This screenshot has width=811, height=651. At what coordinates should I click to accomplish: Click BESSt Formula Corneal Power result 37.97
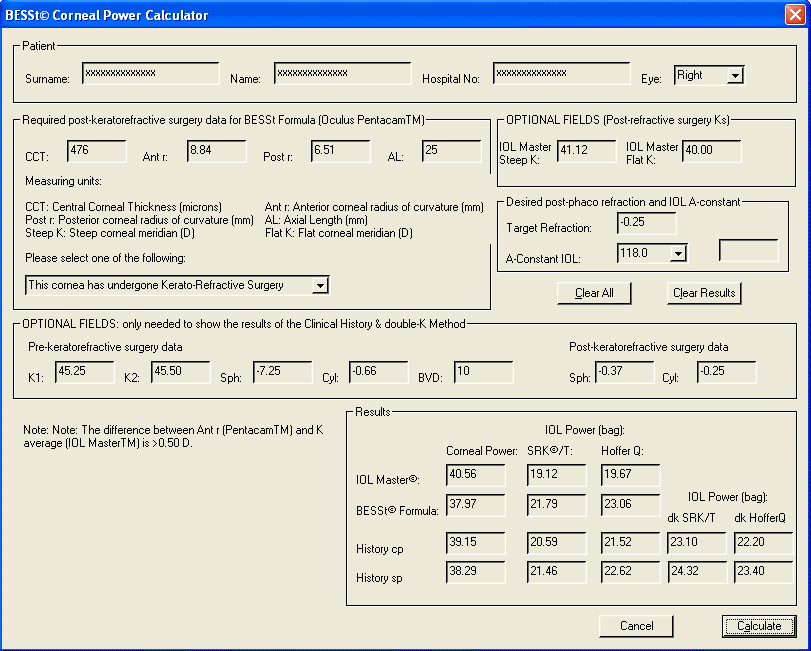[x=475, y=505]
